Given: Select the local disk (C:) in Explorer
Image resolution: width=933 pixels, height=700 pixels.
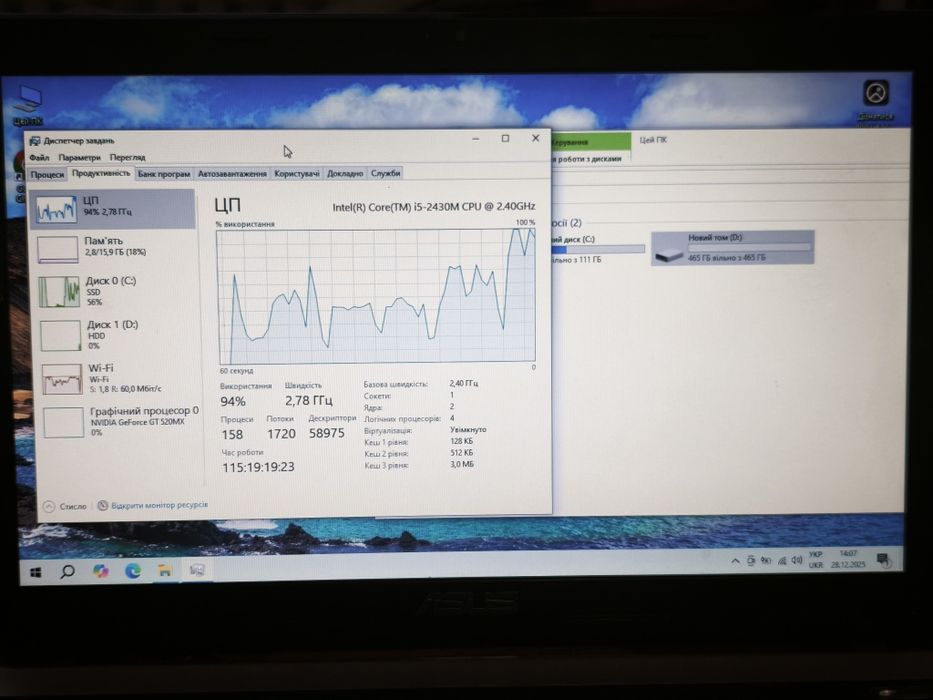Looking at the screenshot, I should (598, 249).
